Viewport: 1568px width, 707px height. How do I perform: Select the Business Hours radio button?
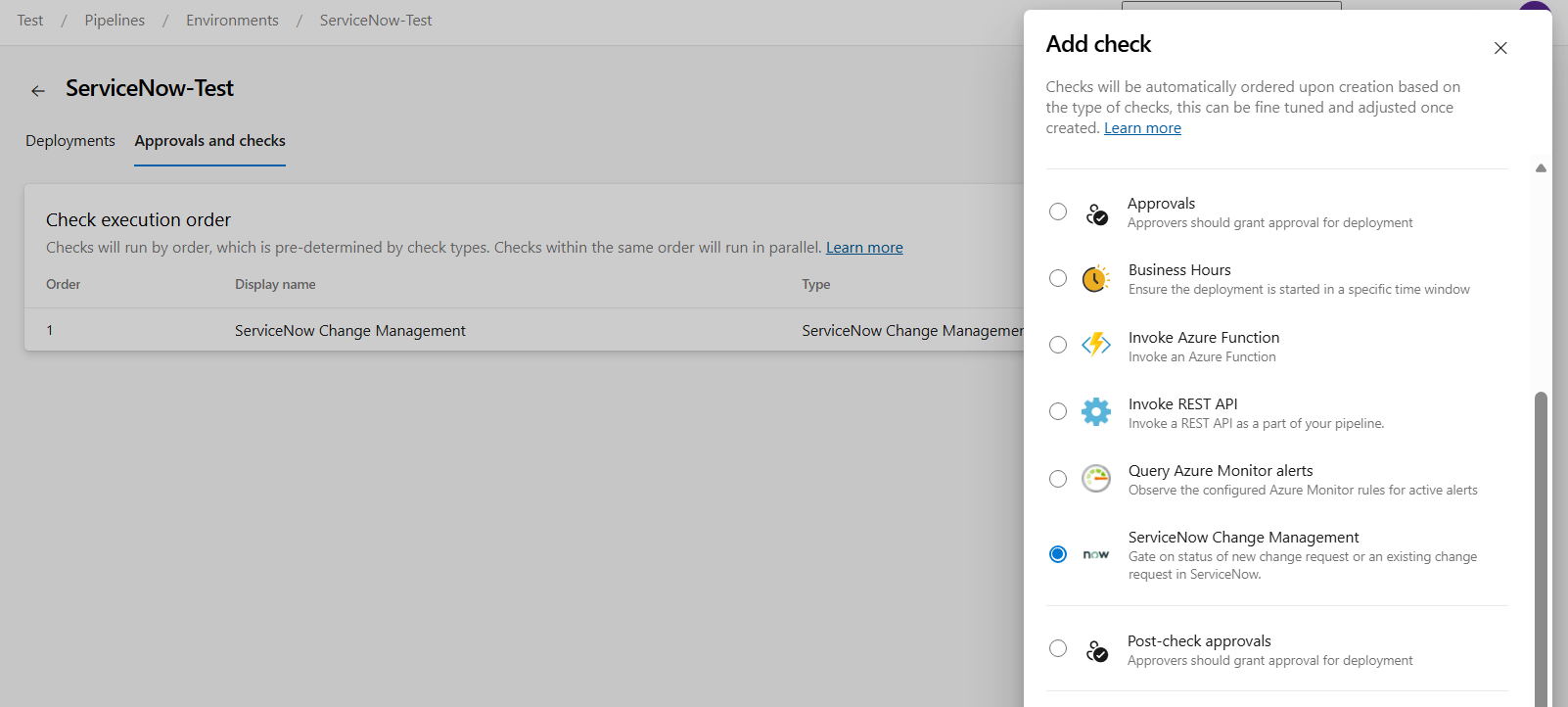1058,278
